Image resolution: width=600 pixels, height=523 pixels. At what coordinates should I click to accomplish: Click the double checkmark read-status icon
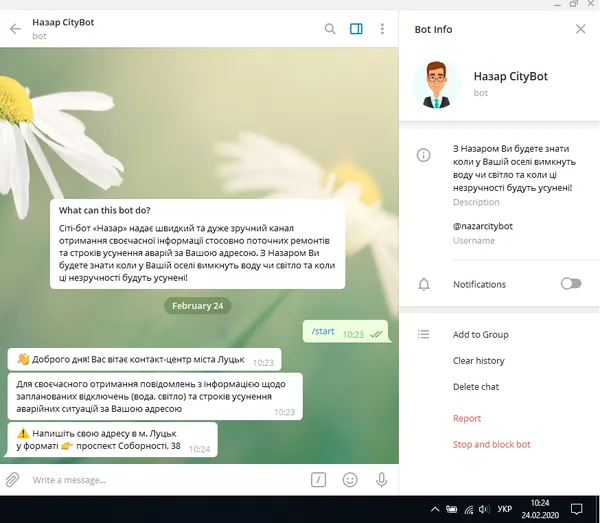click(376, 334)
